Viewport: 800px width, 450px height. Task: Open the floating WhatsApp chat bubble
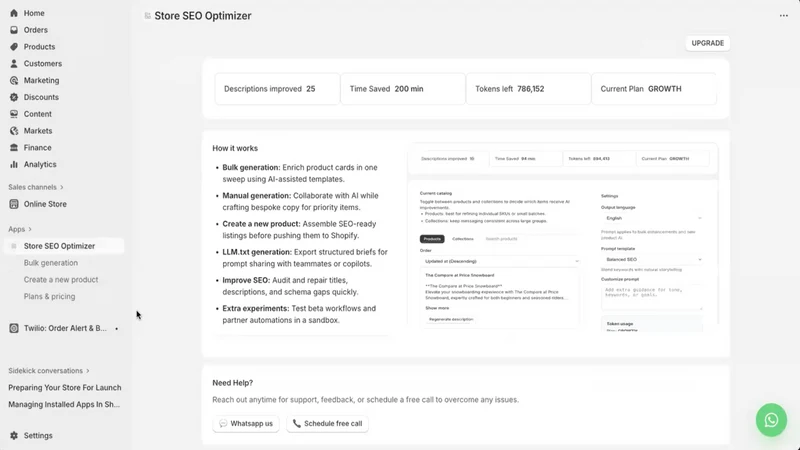(x=771, y=420)
